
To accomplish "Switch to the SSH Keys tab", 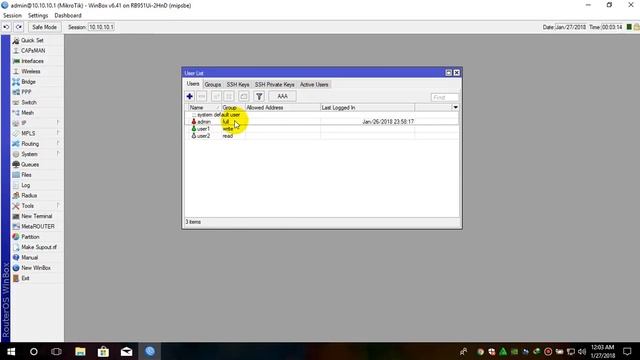I will coord(238,84).
